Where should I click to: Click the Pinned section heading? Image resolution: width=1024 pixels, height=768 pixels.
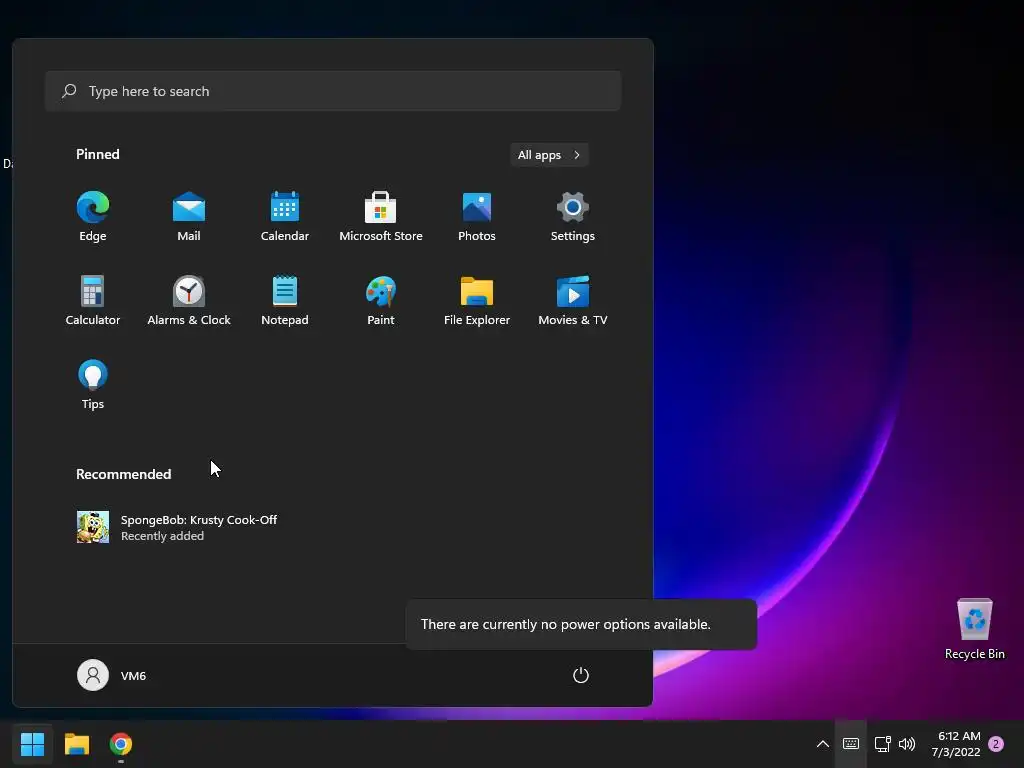(x=98, y=154)
